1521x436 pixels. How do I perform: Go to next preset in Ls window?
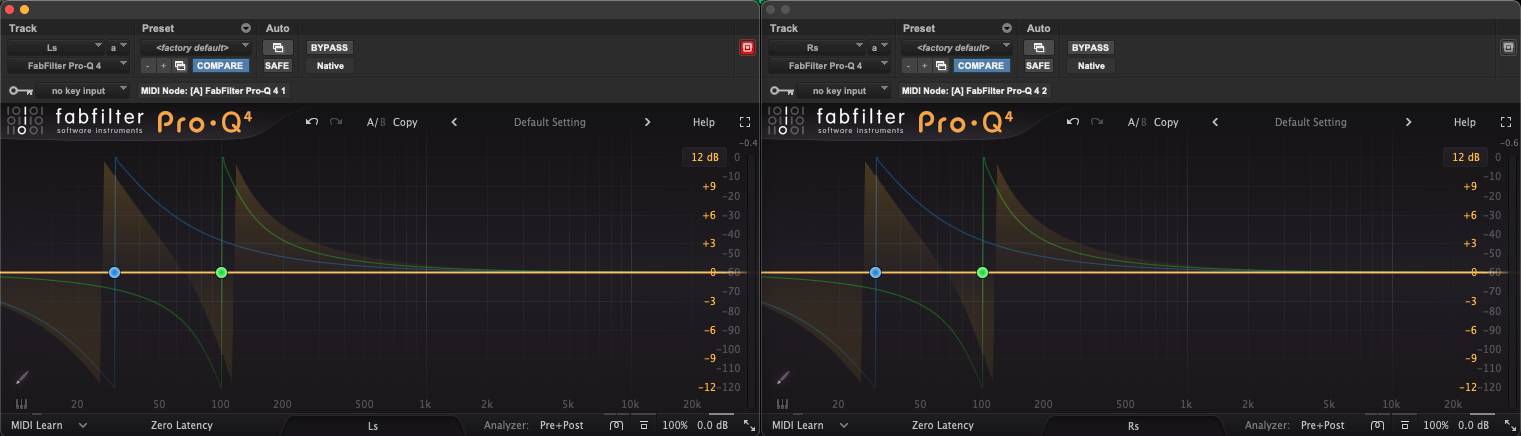(x=647, y=122)
